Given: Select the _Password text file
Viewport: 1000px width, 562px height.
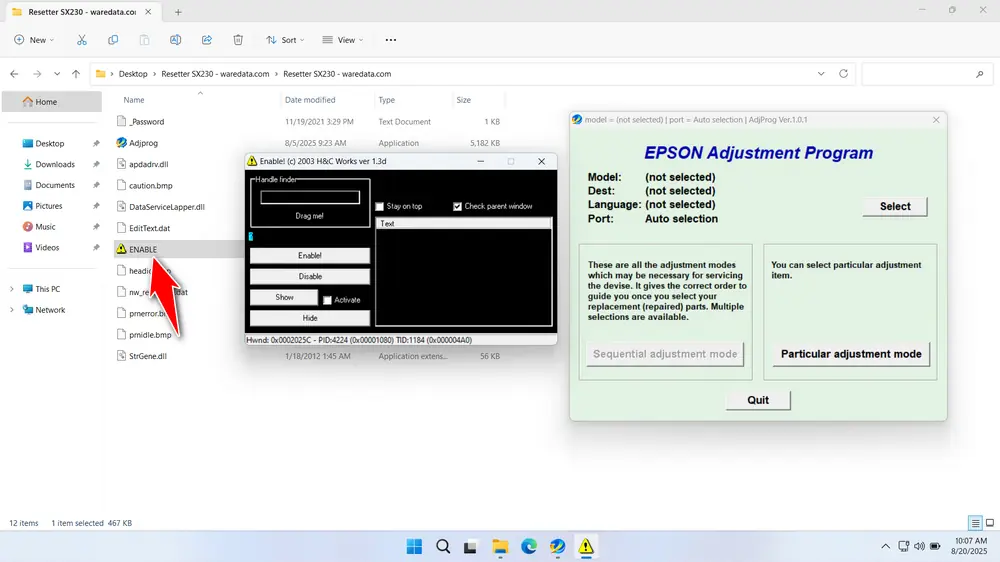Looking at the screenshot, I should point(146,121).
